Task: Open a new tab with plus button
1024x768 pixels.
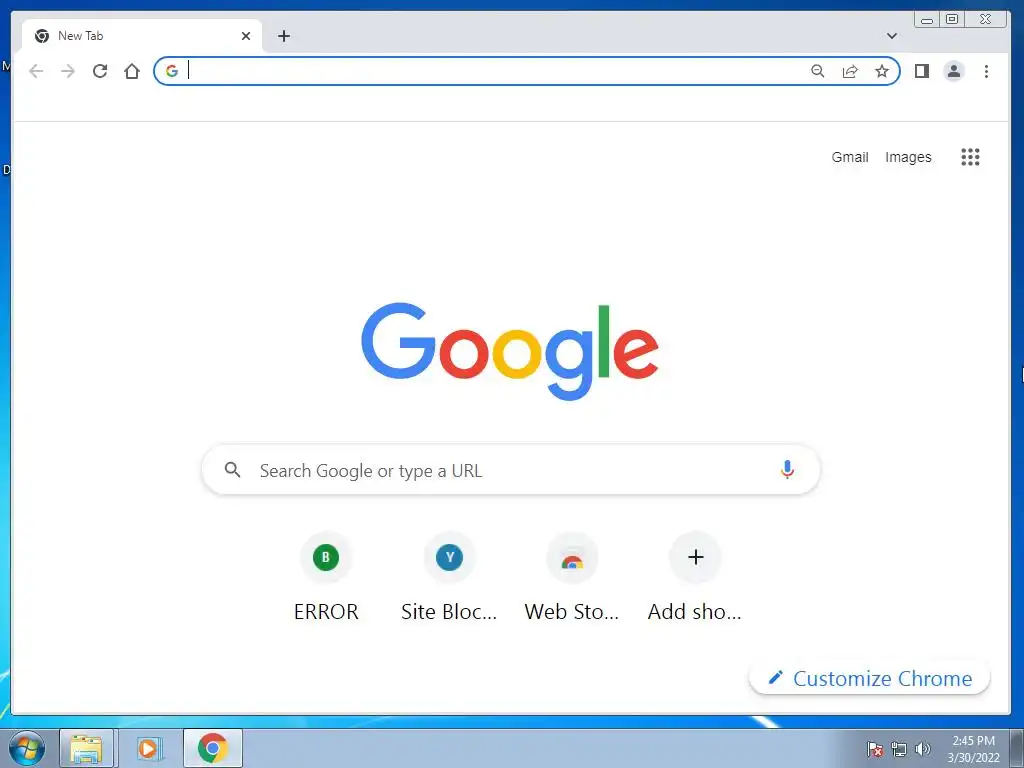Action: click(283, 36)
